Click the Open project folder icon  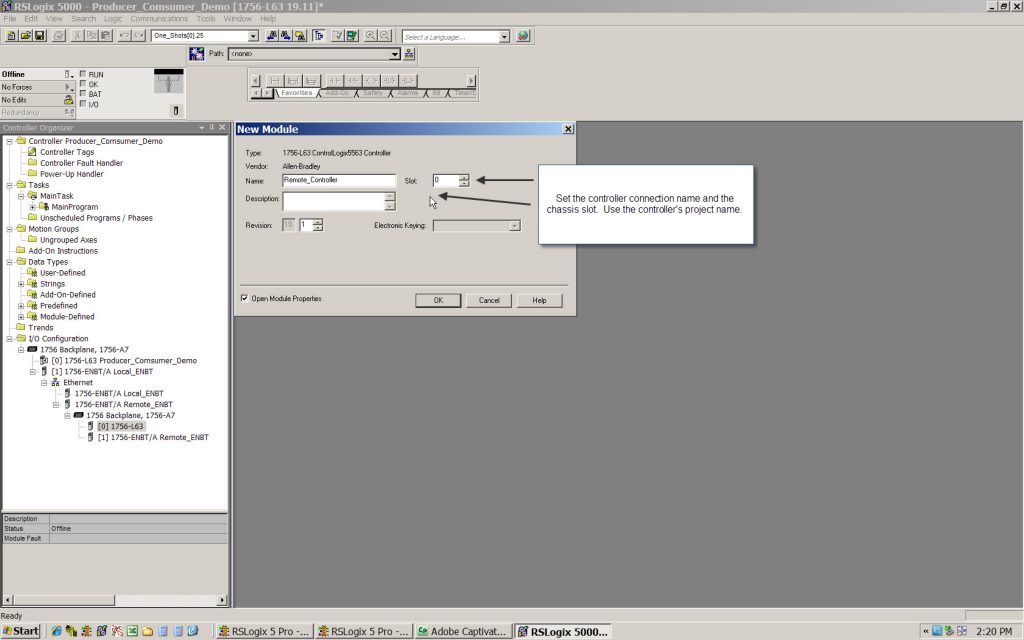25,36
